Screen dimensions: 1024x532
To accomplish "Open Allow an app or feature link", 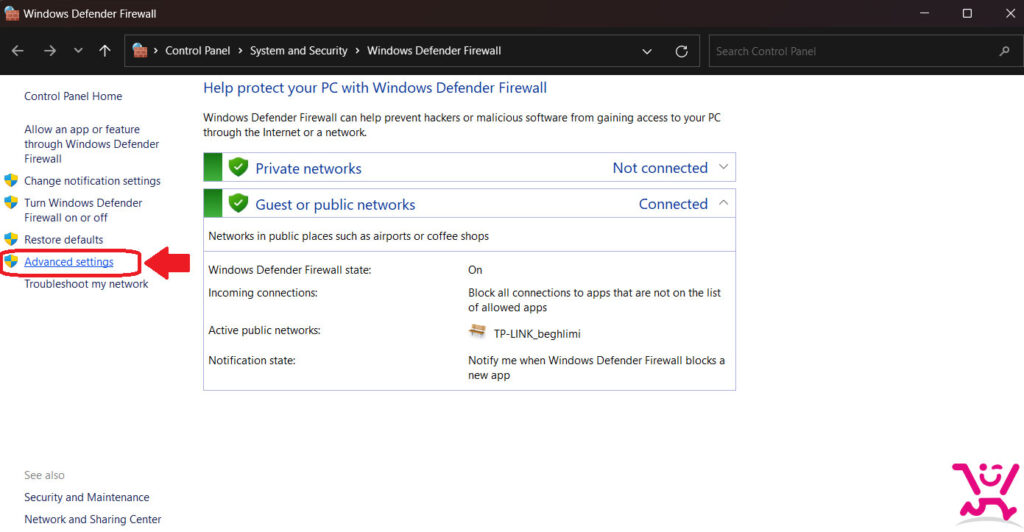I will [x=91, y=144].
